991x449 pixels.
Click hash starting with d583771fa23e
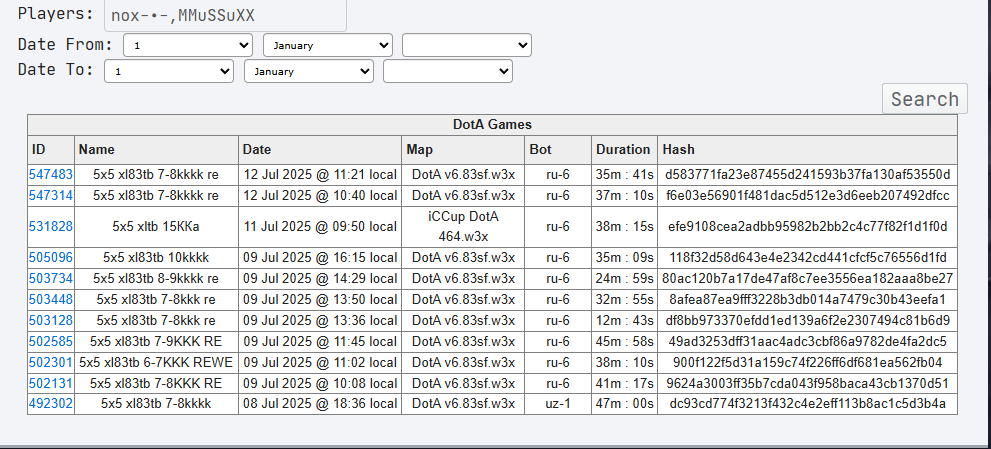tap(808, 175)
